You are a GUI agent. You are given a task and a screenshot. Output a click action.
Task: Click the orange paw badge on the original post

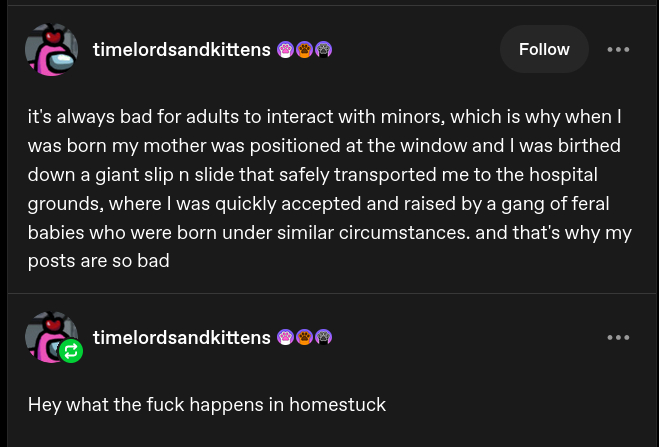click(304, 49)
